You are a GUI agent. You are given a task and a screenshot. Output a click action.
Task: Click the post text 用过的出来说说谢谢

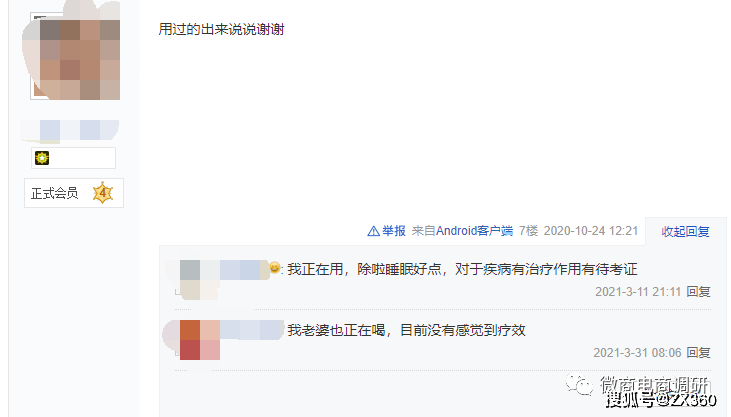coord(221,29)
